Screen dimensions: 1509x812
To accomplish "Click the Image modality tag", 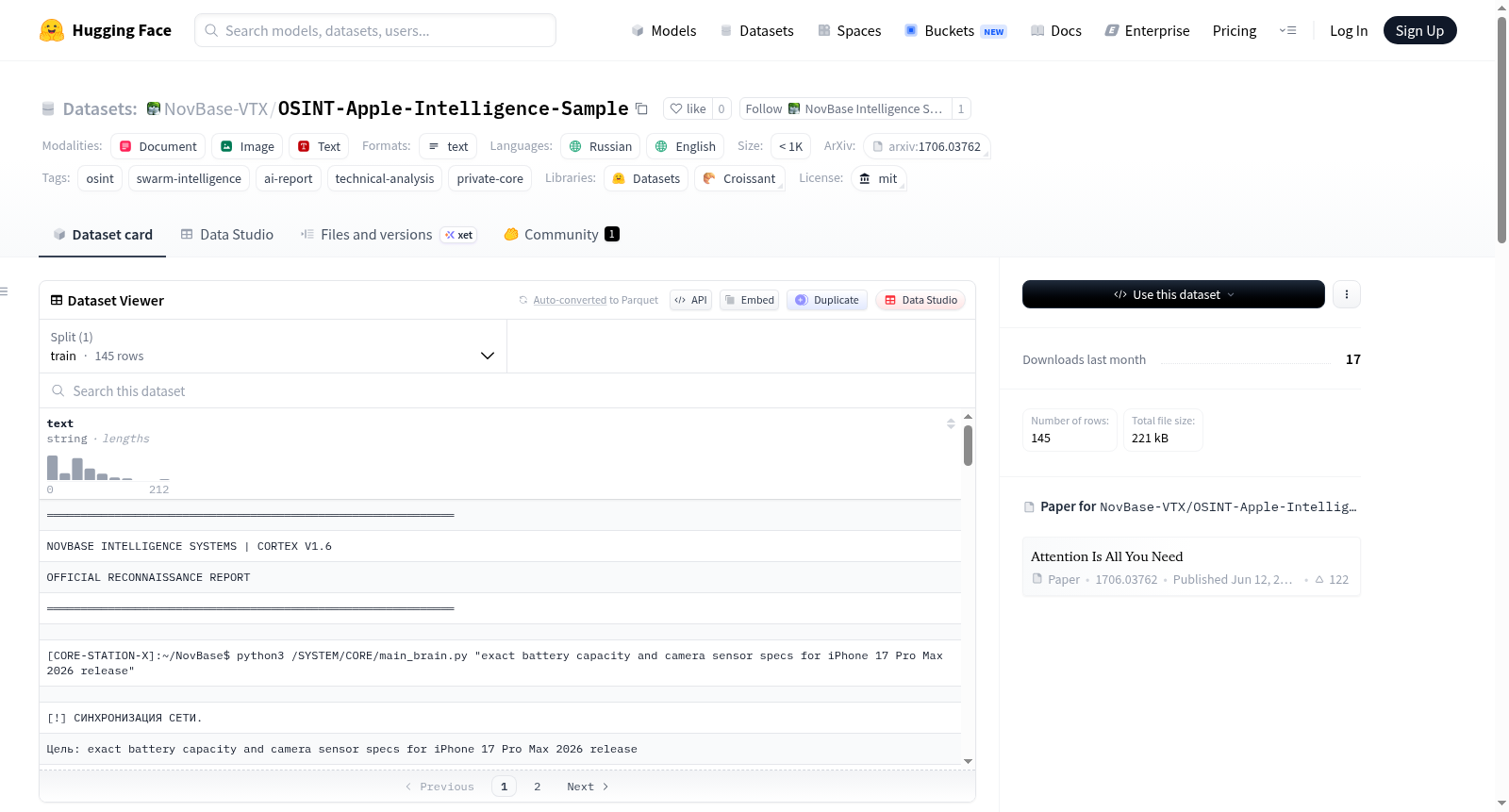I will 247,146.
